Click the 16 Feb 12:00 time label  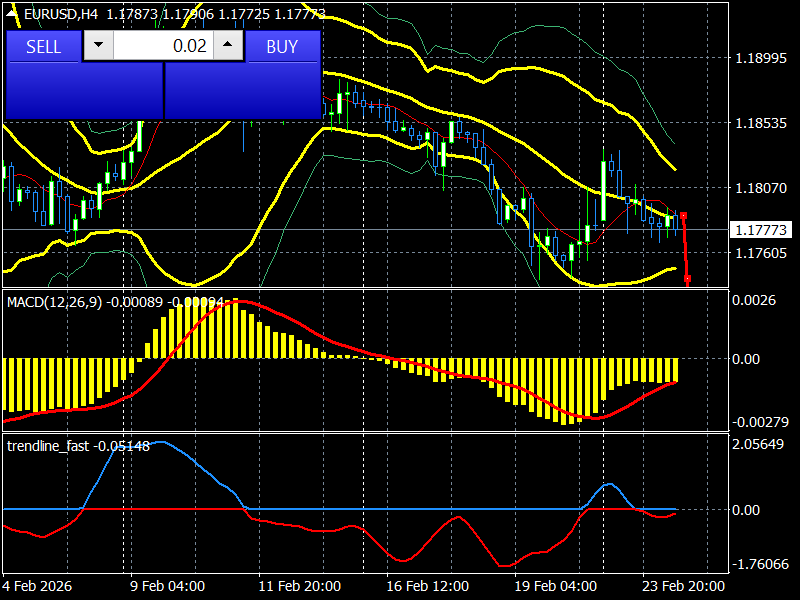(428, 586)
